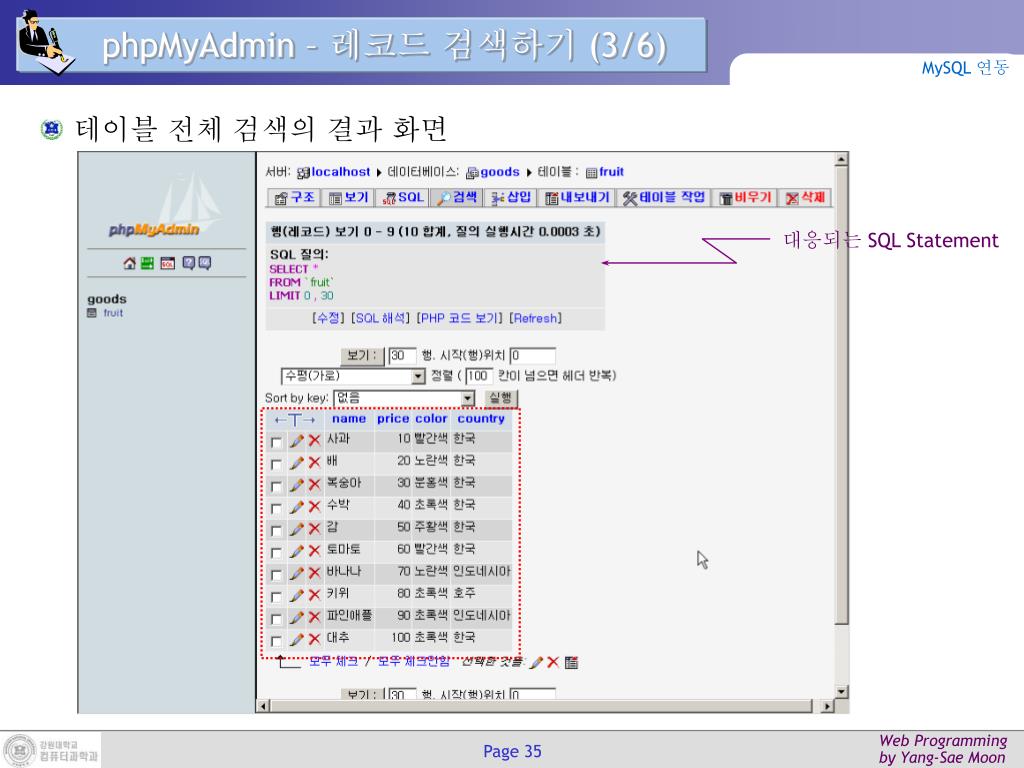Click the [SQL 해석] explain link
Viewport: 1024px width, 768px height.
pyautogui.click(x=381, y=318)
